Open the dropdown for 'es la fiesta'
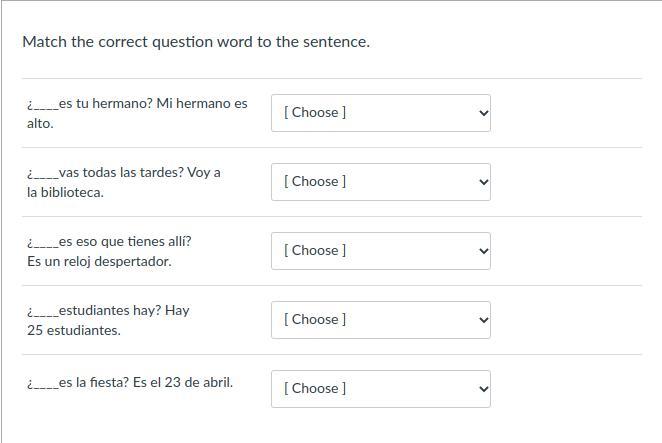The image size is (662, 443). (x=380, y=389)
